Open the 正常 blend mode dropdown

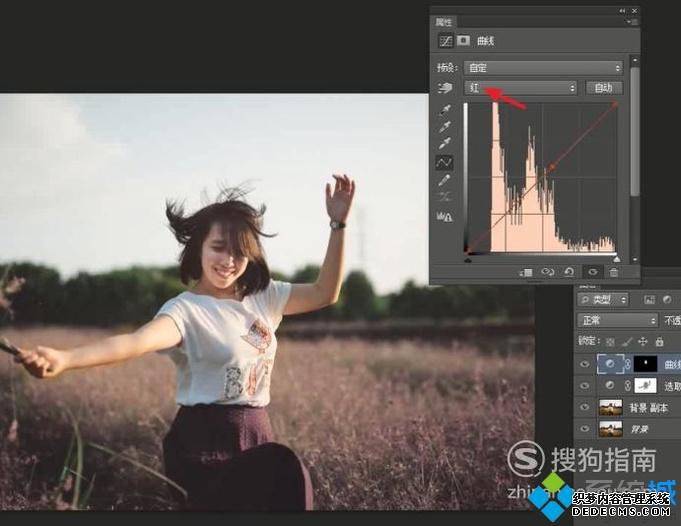click(x=617, y=321)
